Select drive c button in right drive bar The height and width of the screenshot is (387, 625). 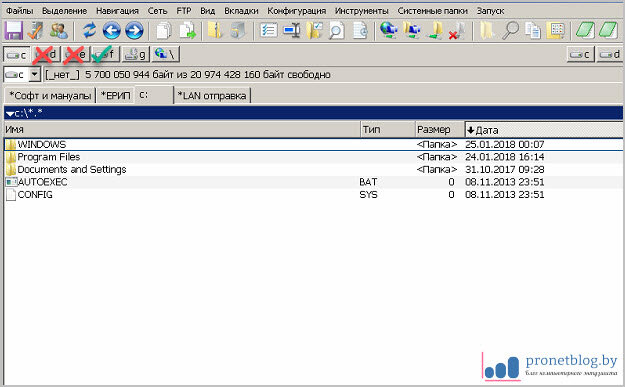tap(581, 55)
